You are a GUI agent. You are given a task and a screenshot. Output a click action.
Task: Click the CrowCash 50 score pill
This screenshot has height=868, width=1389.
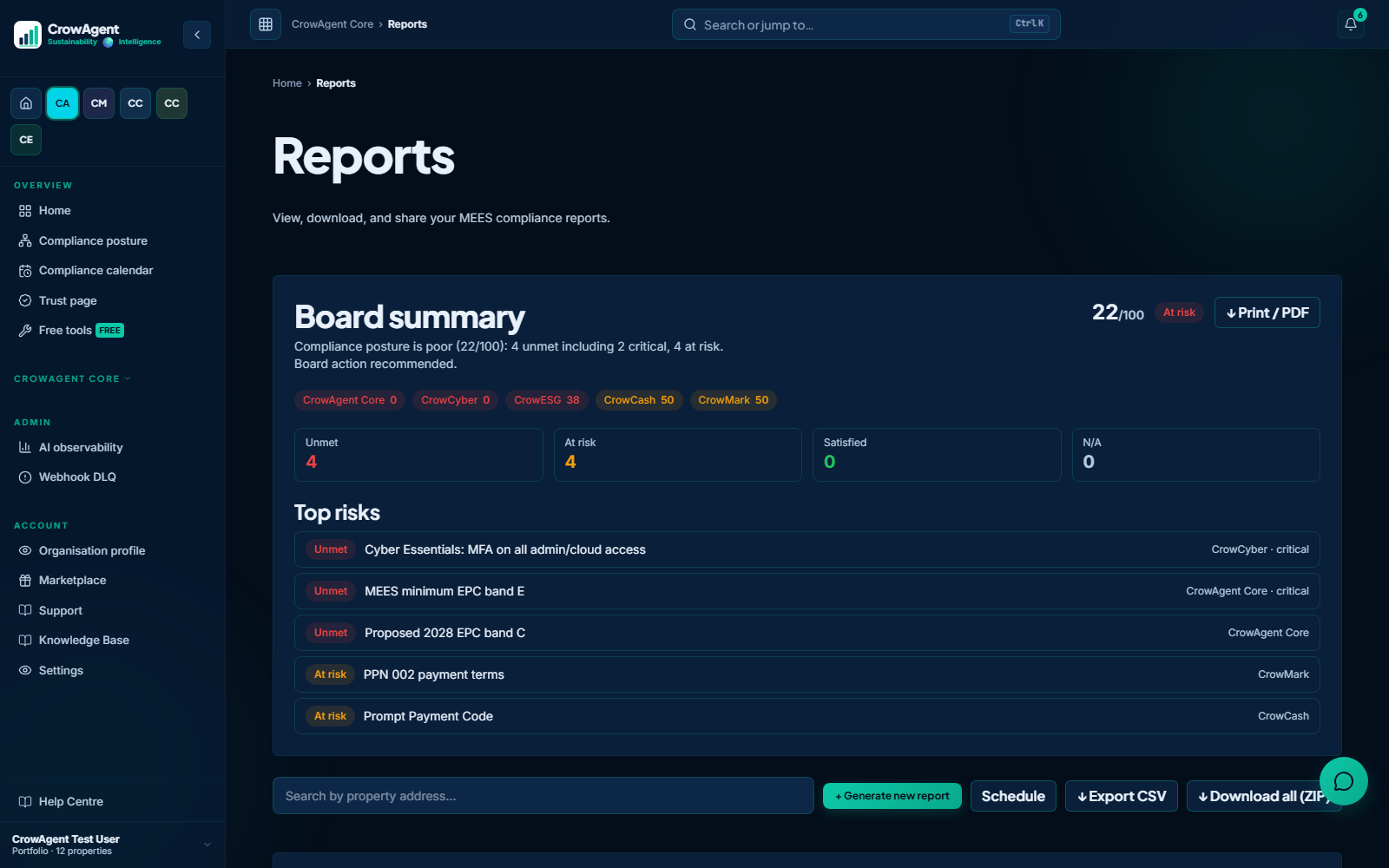click(639, 400)
